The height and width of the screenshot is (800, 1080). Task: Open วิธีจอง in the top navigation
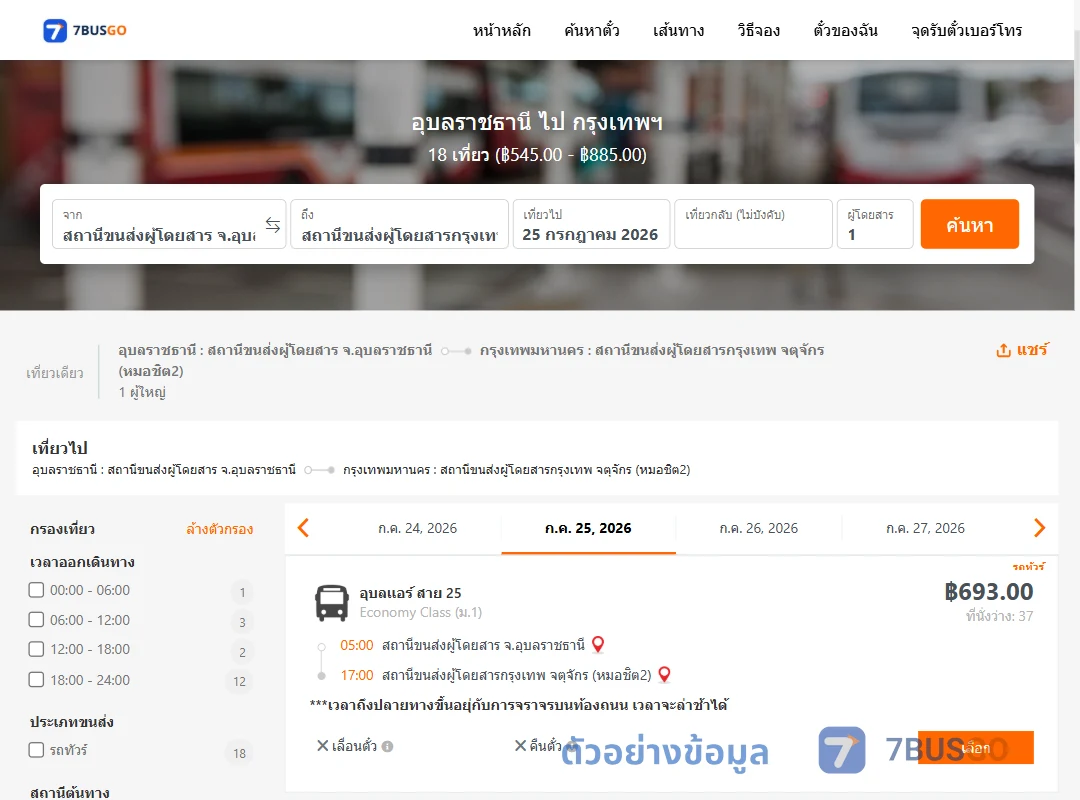click(758, 30)
